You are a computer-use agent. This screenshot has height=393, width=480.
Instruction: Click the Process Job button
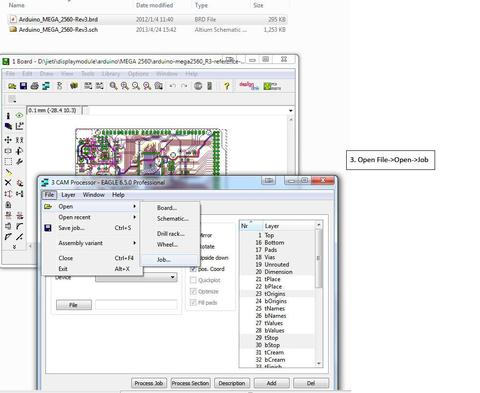click(x=149, y=383)
